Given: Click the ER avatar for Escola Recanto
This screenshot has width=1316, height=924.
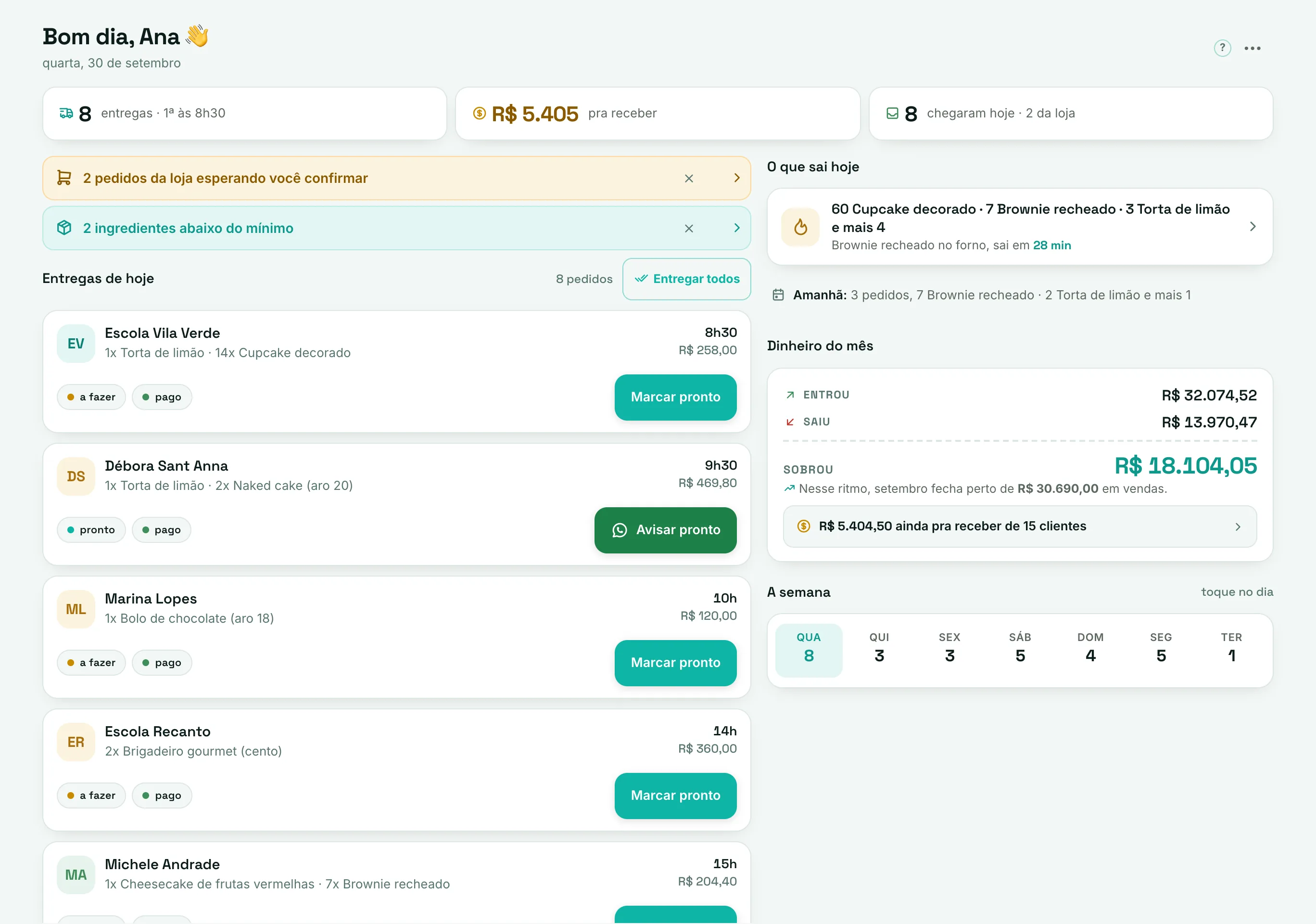Looking at the screenshot, I should (76, 742).
